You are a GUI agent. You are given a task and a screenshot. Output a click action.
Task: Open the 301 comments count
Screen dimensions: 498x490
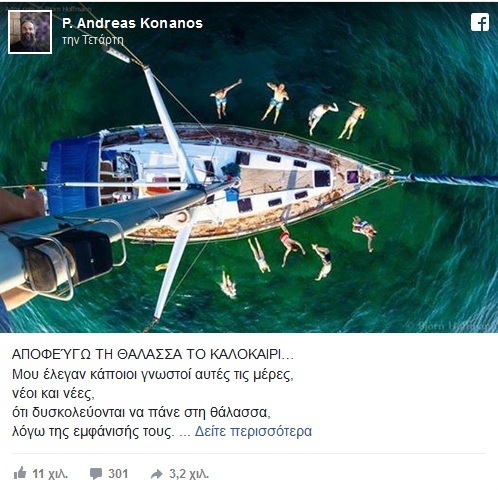pyautogui.click(x=118, y=474)
